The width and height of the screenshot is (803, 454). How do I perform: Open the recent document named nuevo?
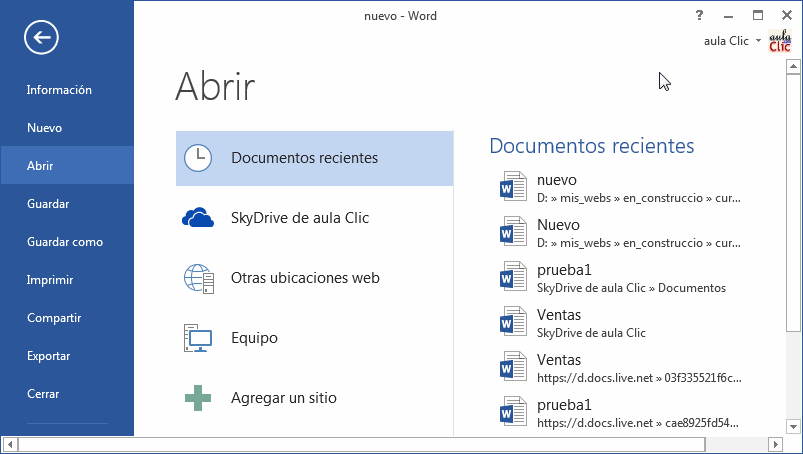558,180
